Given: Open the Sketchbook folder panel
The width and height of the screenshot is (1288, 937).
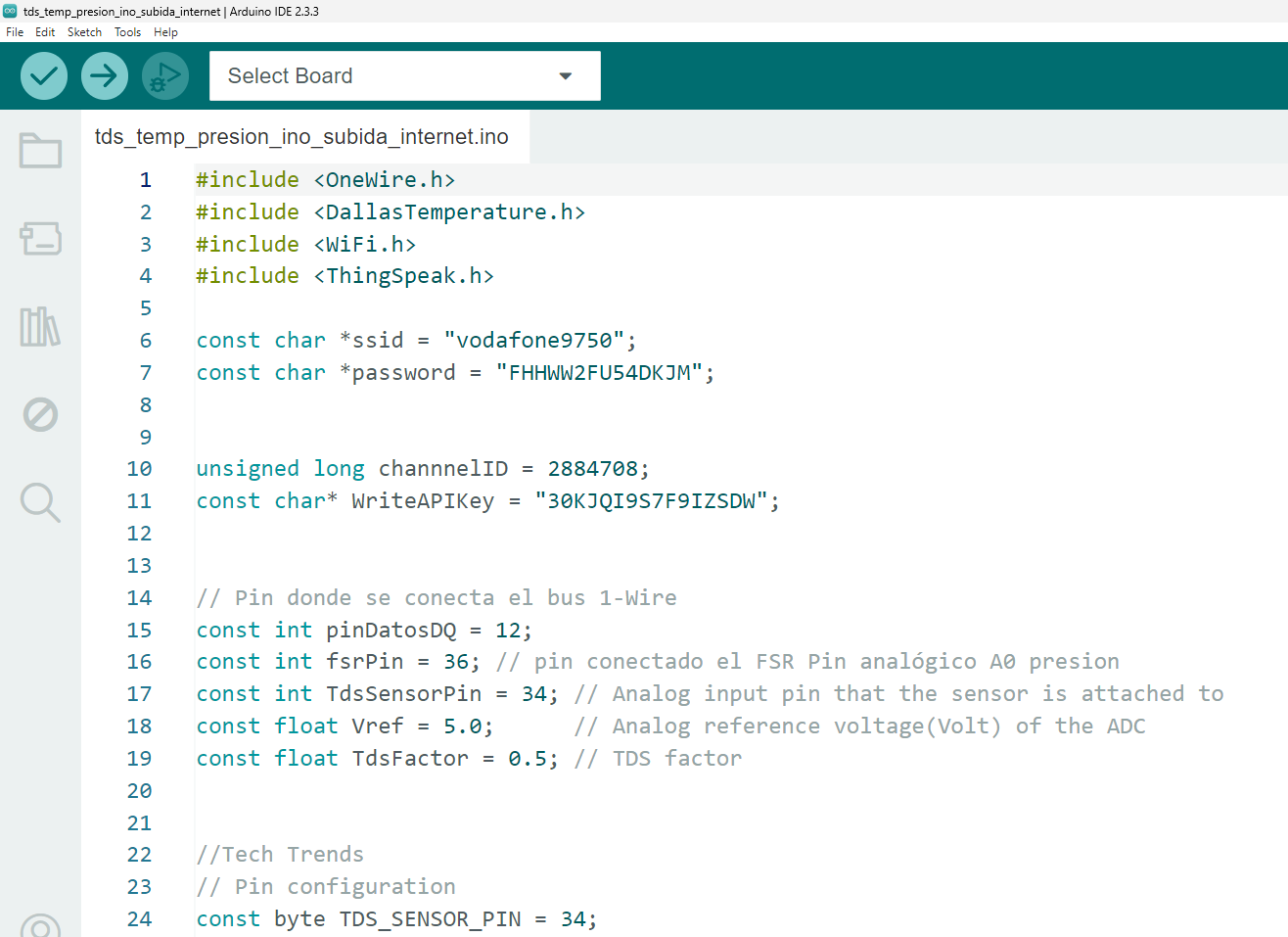Looking at the screenshot, I should click(40, 151).
